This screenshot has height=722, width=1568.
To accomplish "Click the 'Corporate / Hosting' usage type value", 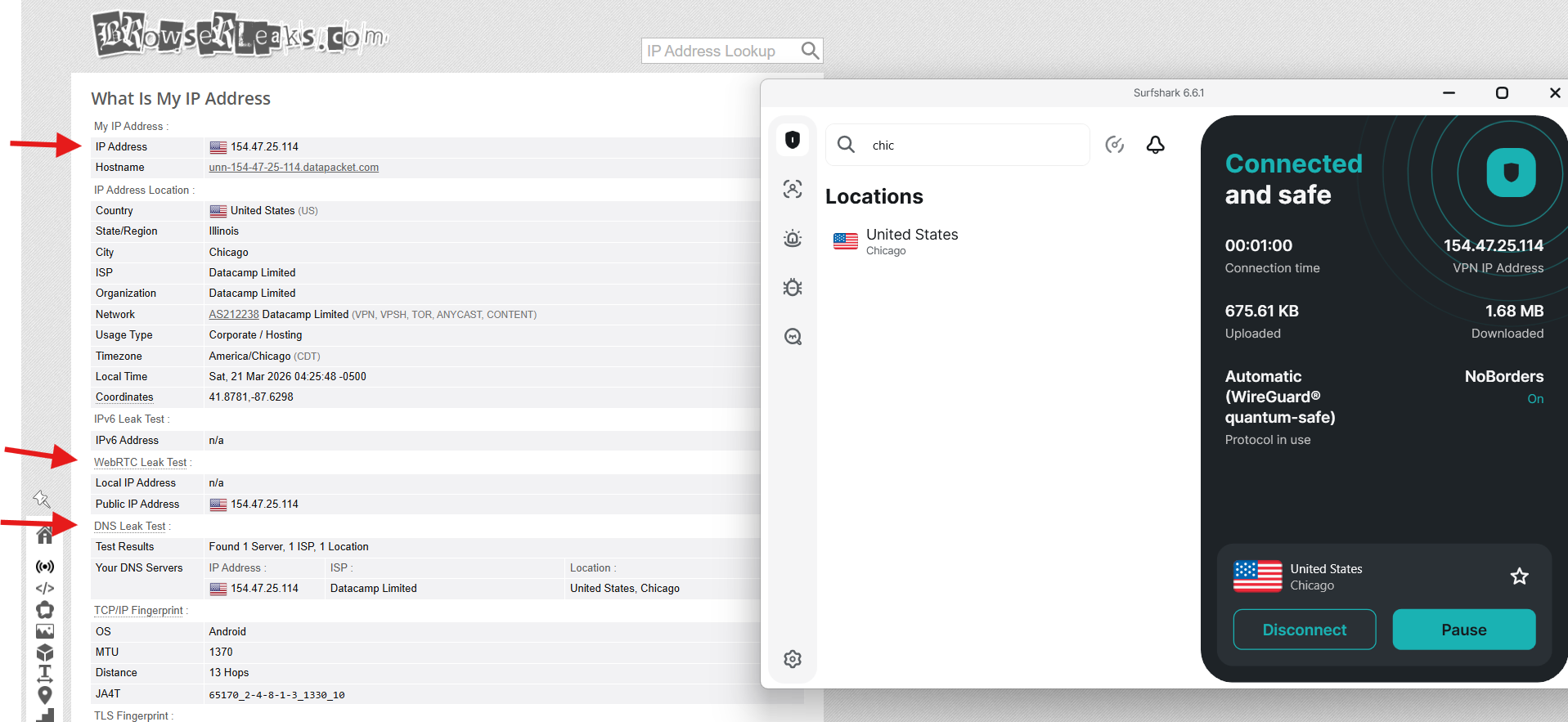I will tap(255, 335).
